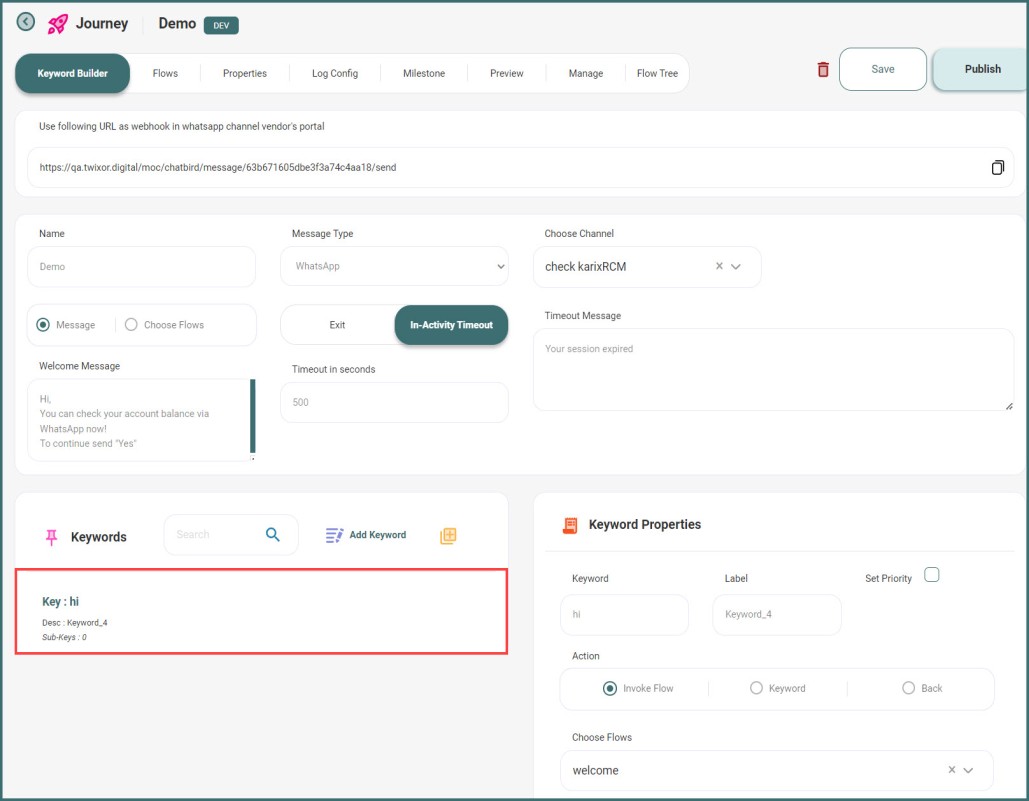Click the Journey rocket logo
The width and height of the screenshot is (1029, 801).
point(59,24)
